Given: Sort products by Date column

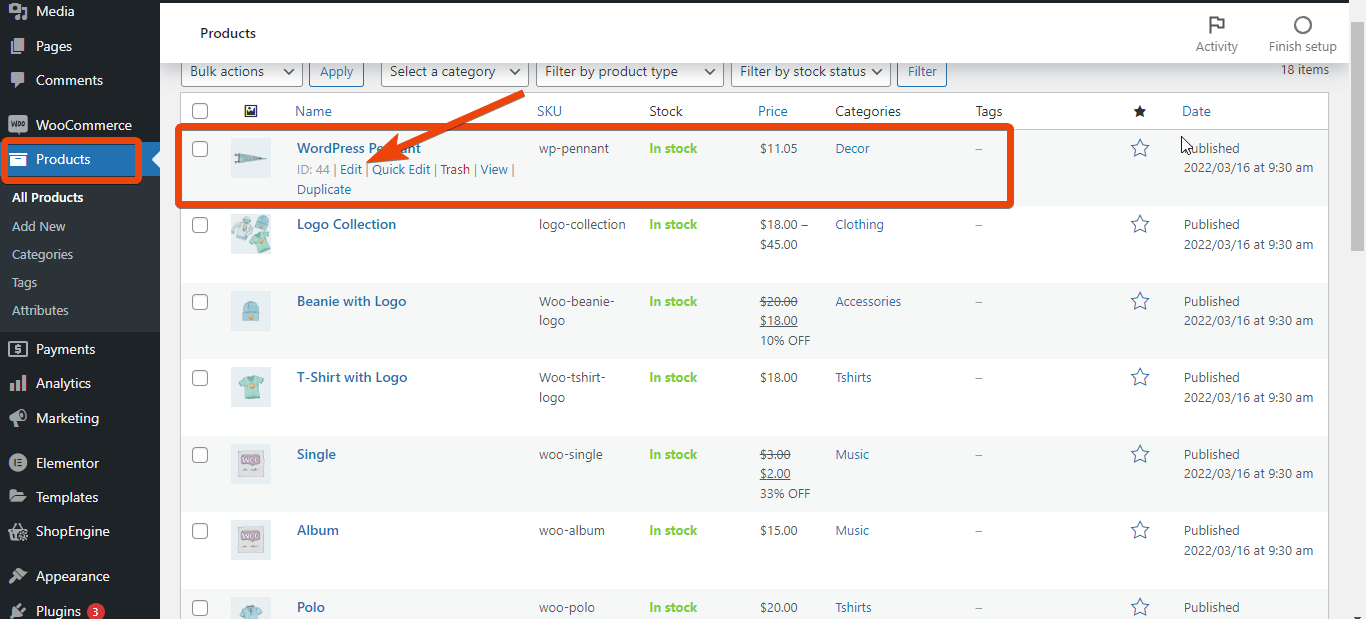Looking at the screenshot, I should pos(1196,111).
